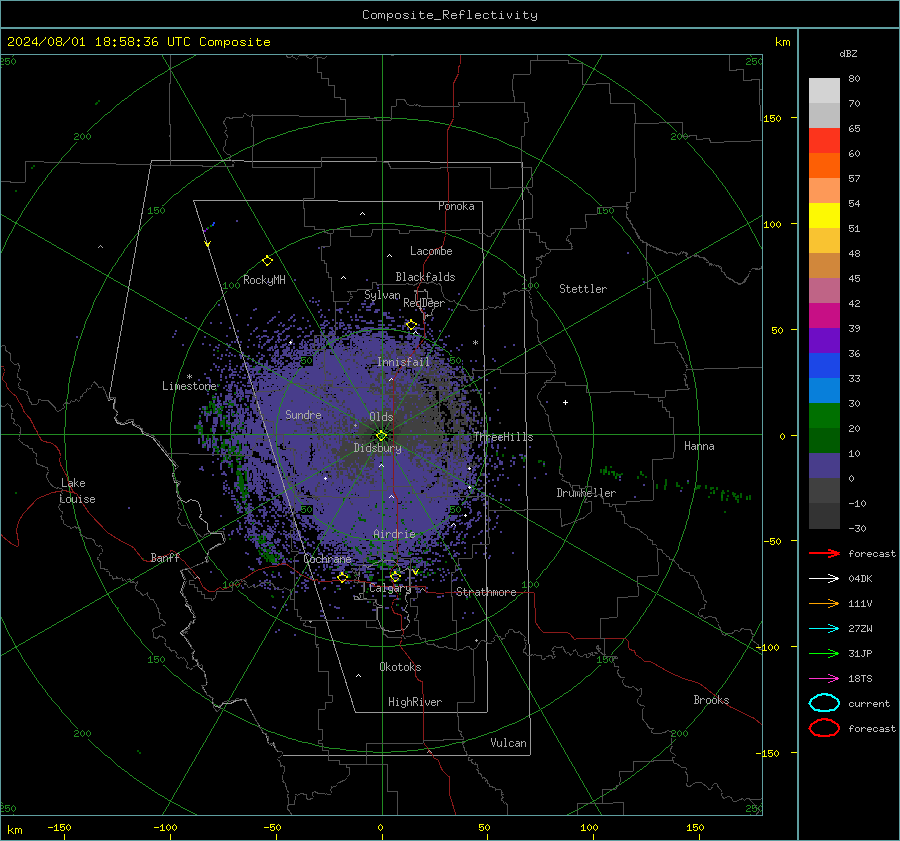The height and width of the screenshot is (841, 900).
Task: Click the Okotoks city label
Action: 400,667
